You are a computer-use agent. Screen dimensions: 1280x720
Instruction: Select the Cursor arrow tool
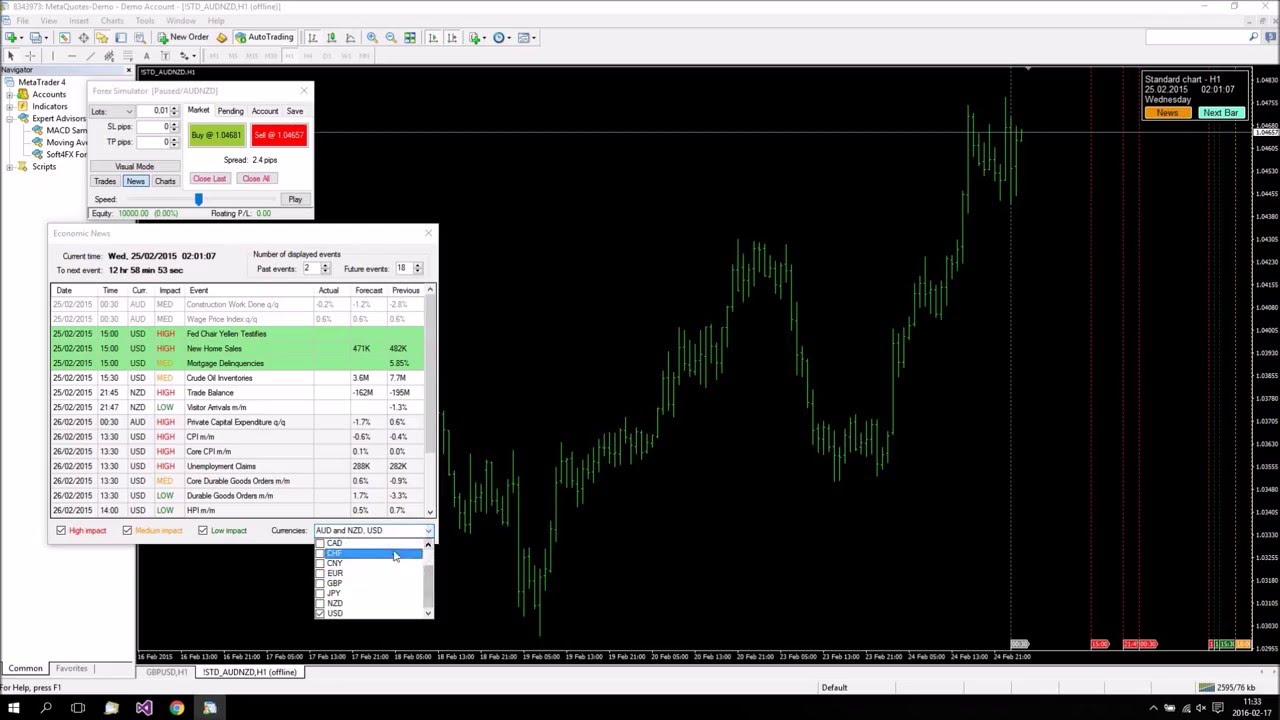(x=11, y=56)
